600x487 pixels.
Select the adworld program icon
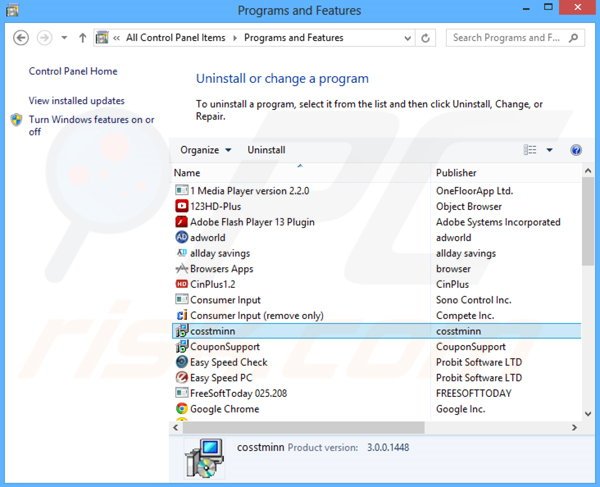coord(182,237)
